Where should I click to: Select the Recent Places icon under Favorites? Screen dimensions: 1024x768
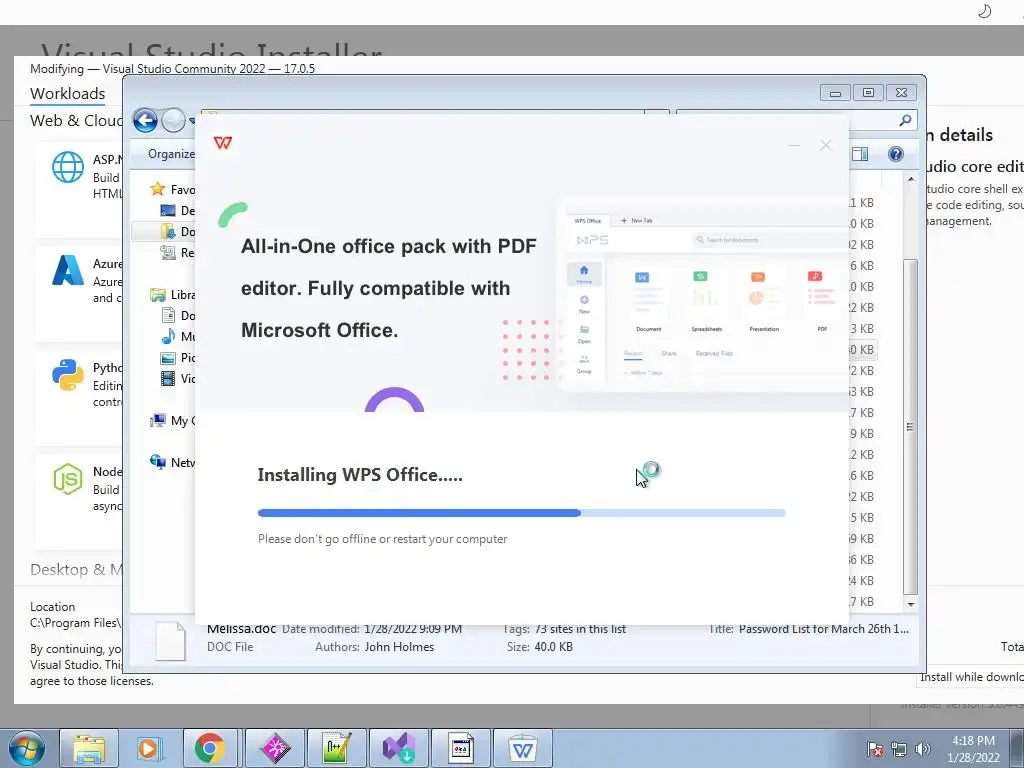[168, 252]
